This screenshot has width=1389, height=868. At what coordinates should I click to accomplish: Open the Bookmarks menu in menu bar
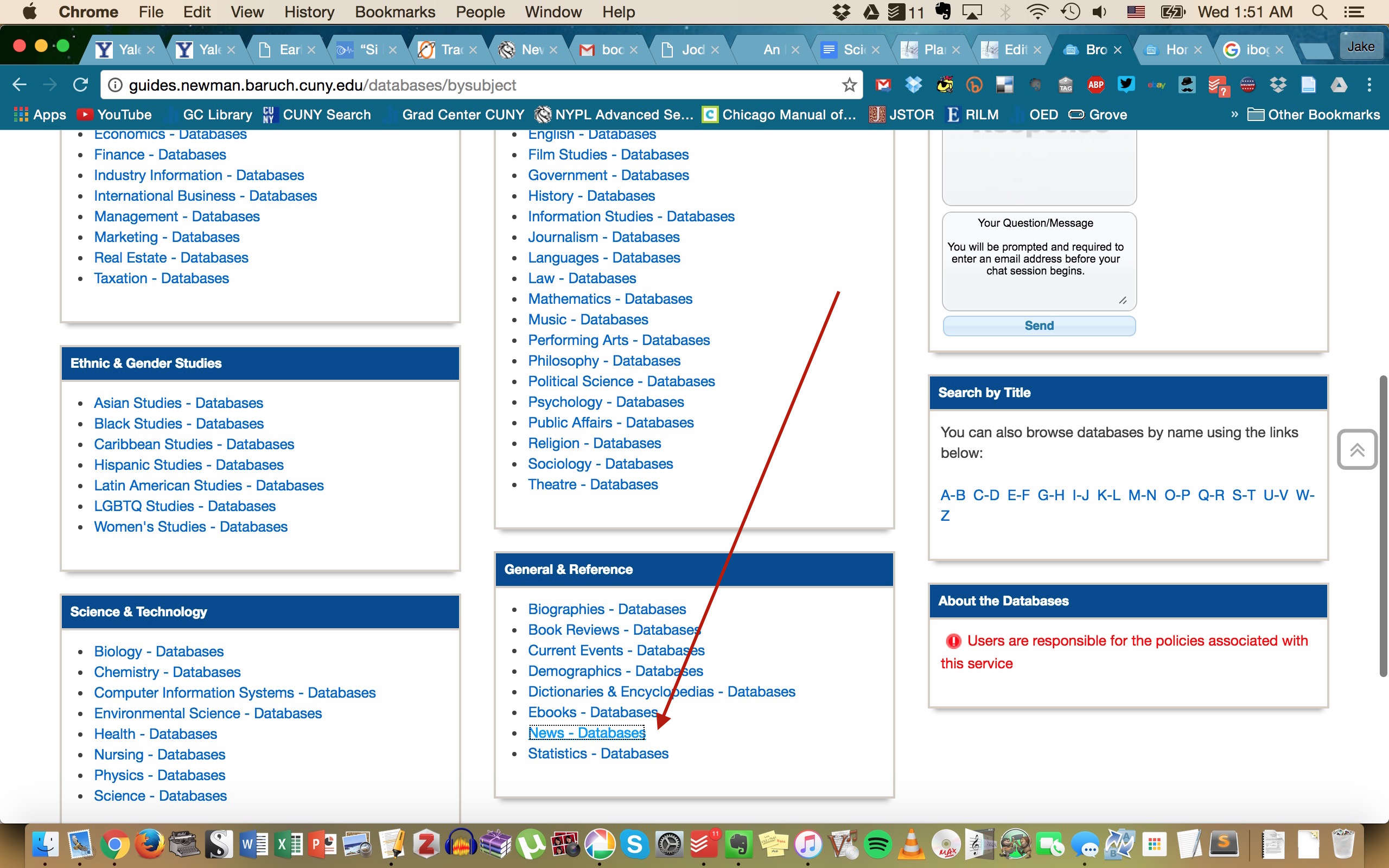[395, 12]
